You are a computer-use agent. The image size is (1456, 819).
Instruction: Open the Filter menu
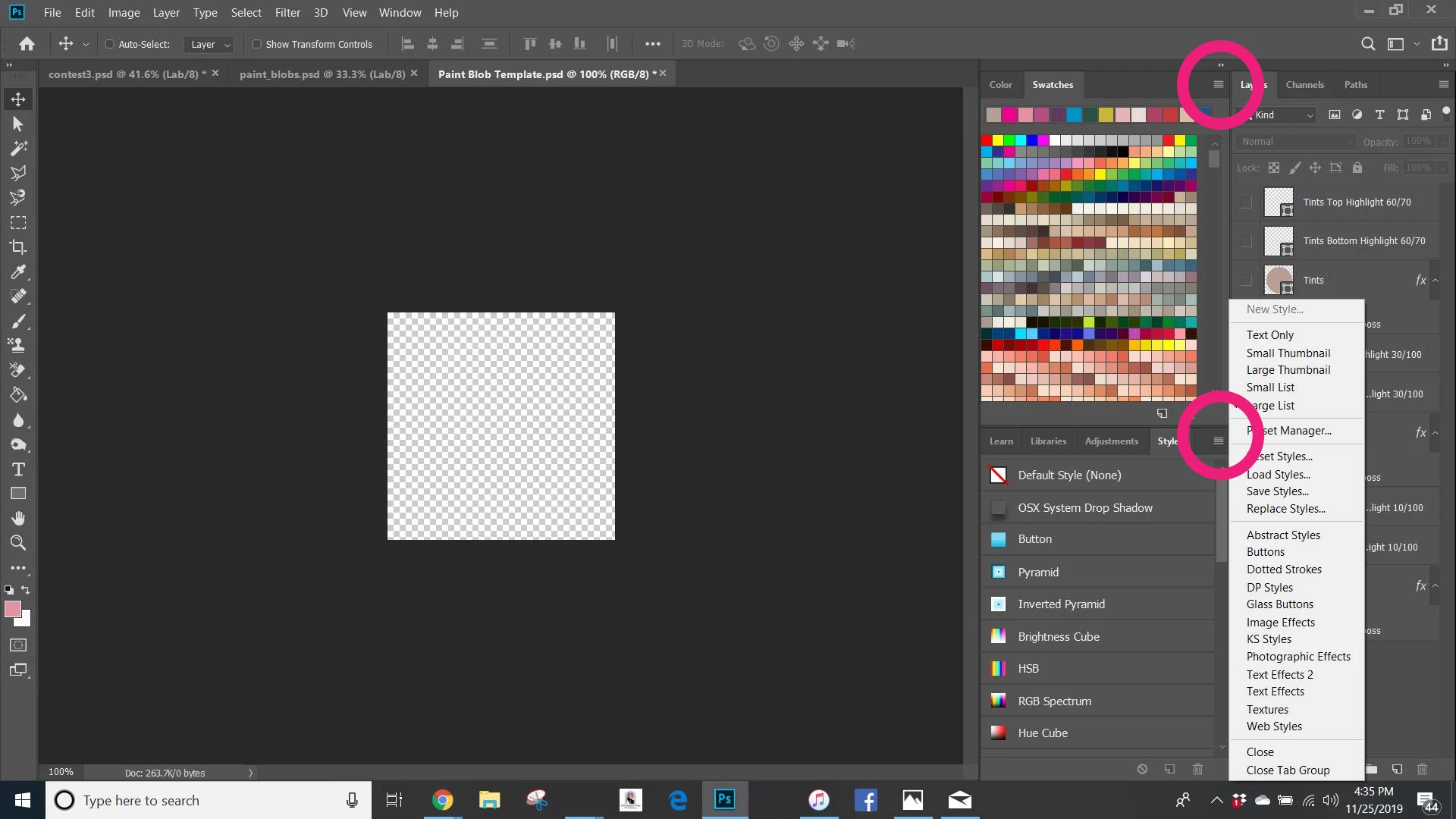pyautogui.click(x=287, y=13)
